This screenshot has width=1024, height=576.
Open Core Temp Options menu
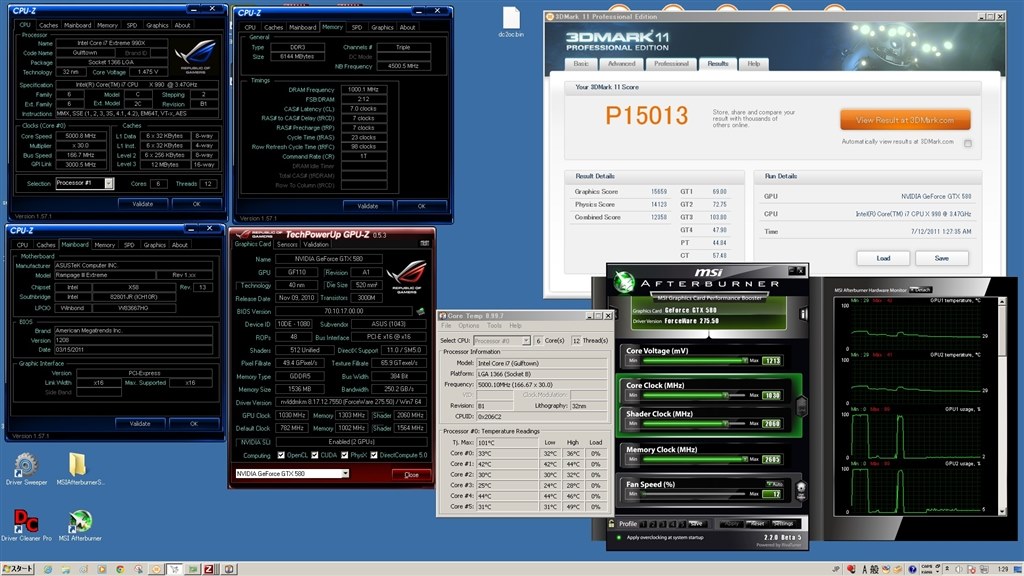(x=468, y=325)
